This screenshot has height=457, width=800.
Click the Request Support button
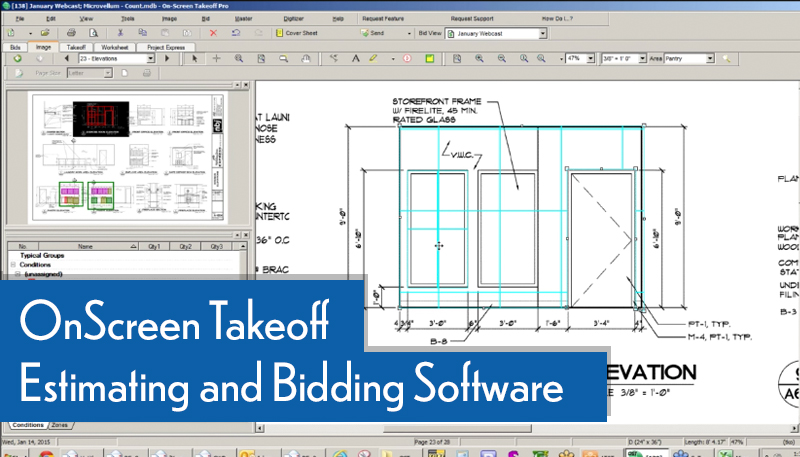pyautogui.click(x=472, y=19)
